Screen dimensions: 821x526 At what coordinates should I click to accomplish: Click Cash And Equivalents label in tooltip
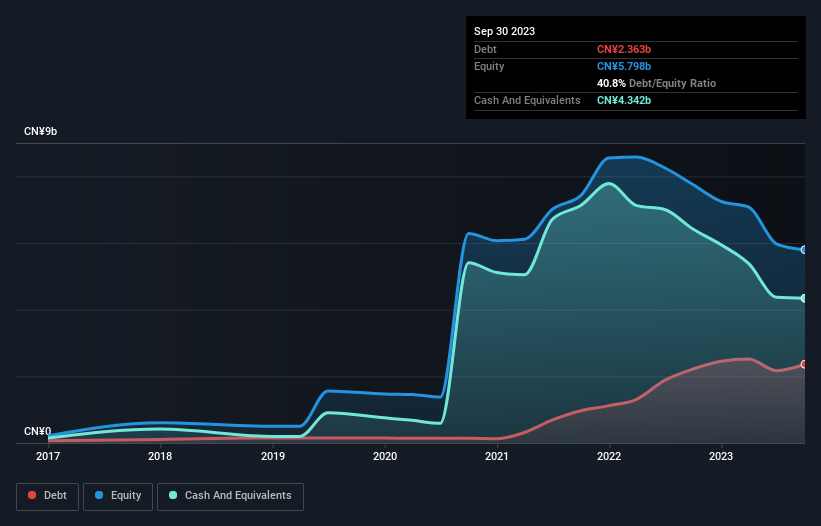pyautogui.click(x=527, y=100)
